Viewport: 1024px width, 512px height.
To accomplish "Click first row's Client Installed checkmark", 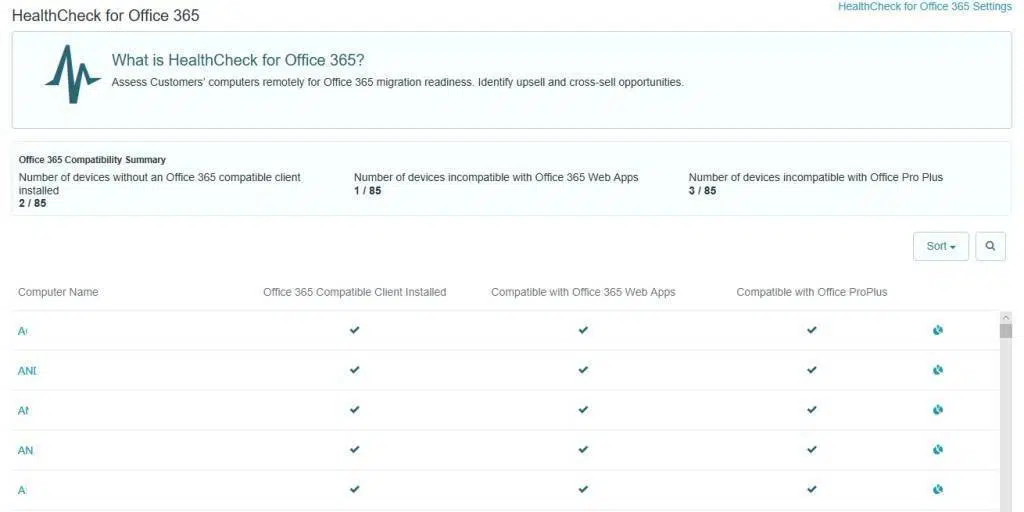I will point(354,330).
